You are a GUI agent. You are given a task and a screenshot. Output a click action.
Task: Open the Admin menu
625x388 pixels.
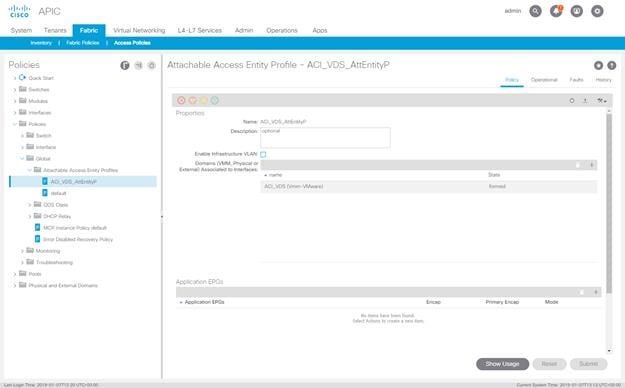point(244,30)
